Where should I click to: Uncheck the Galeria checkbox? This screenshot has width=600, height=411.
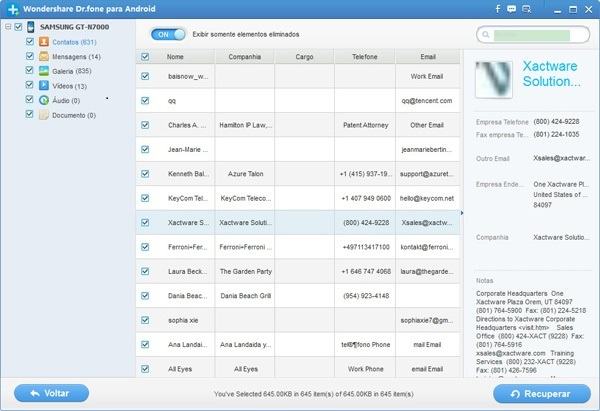coord(30,70)
